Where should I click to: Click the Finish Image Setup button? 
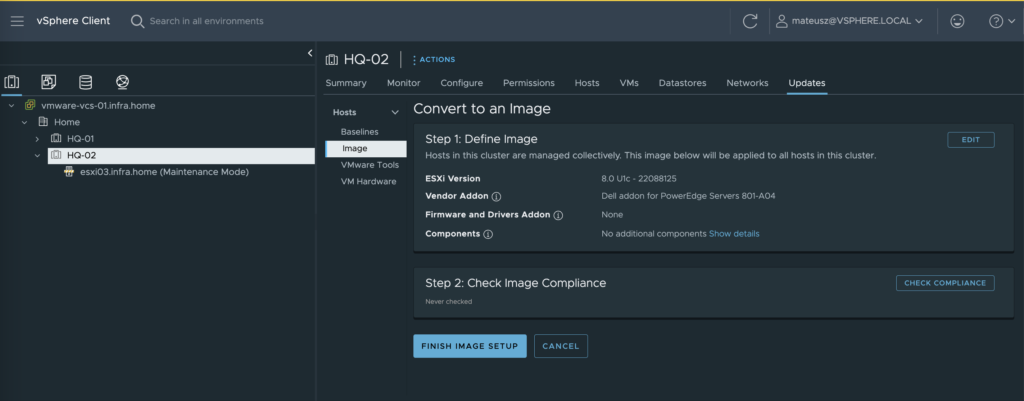coord(470,346)
